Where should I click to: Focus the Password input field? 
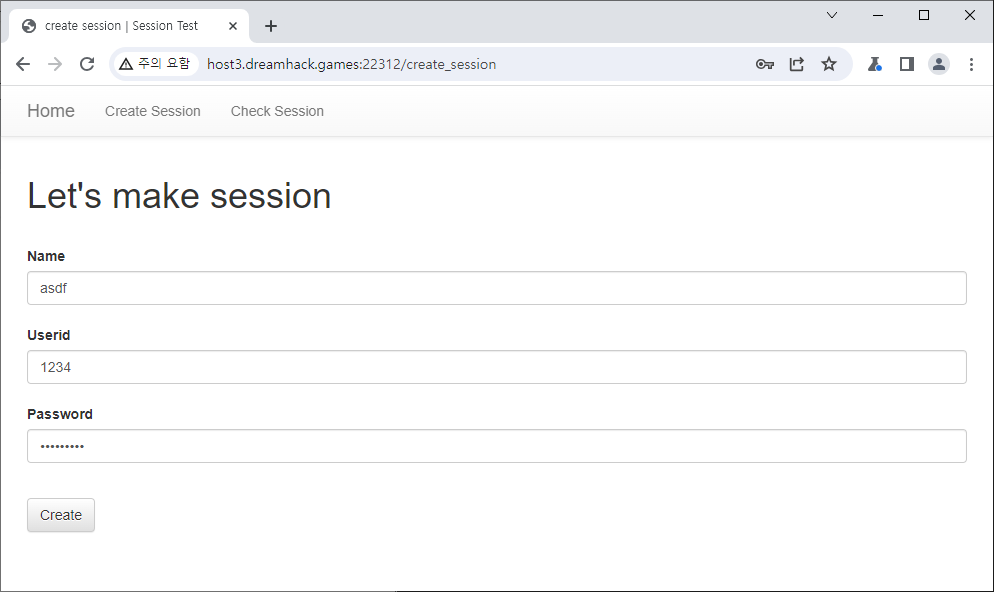pos(496,446)
